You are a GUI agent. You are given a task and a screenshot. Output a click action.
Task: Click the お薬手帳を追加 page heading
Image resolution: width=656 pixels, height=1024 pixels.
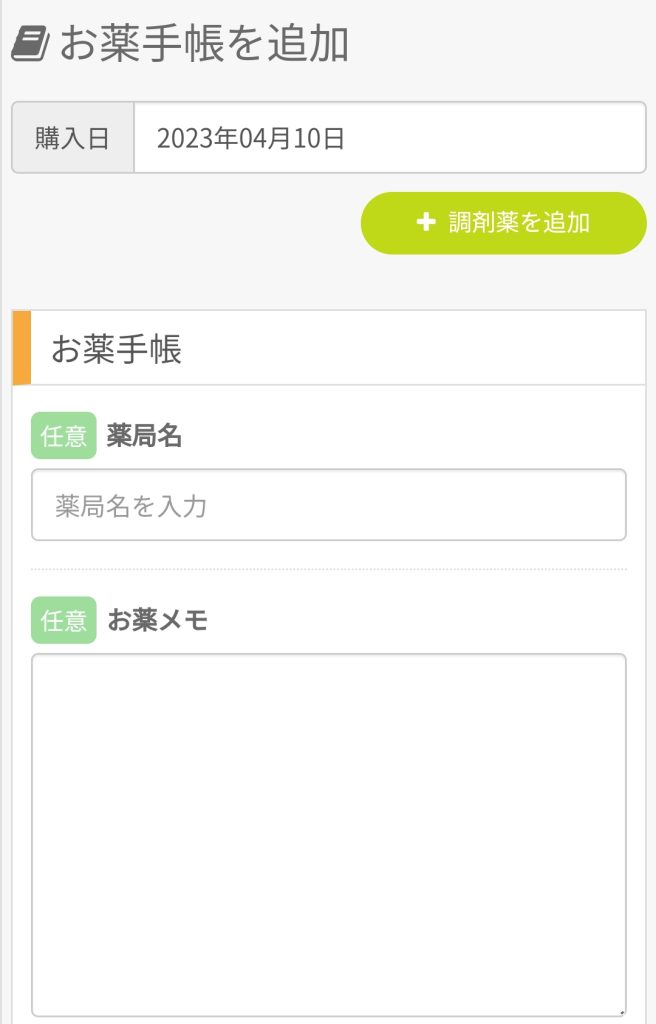point(204,45)
